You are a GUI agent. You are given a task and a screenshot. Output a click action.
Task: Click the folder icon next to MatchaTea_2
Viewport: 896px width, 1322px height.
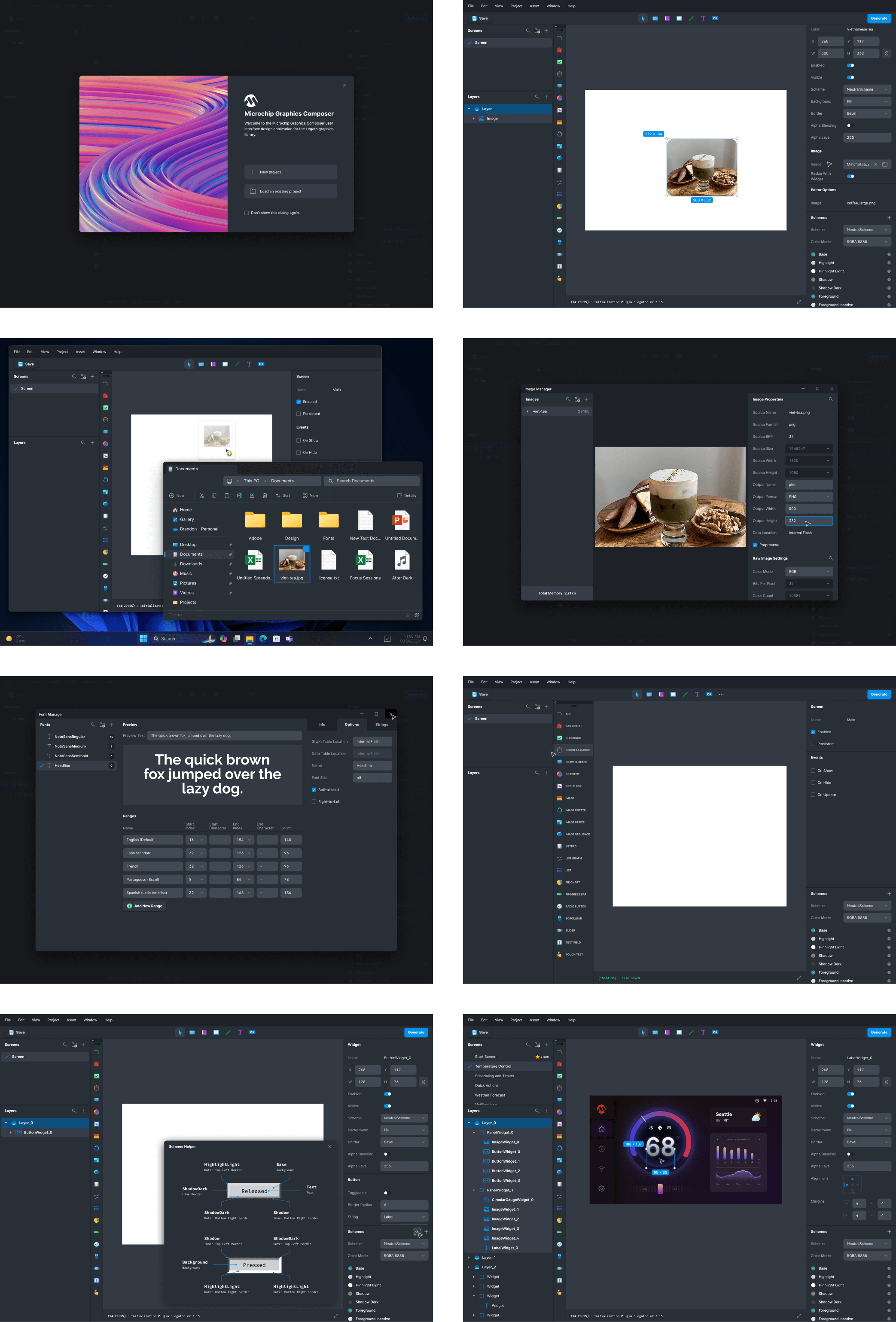click(x=885, y=164)
